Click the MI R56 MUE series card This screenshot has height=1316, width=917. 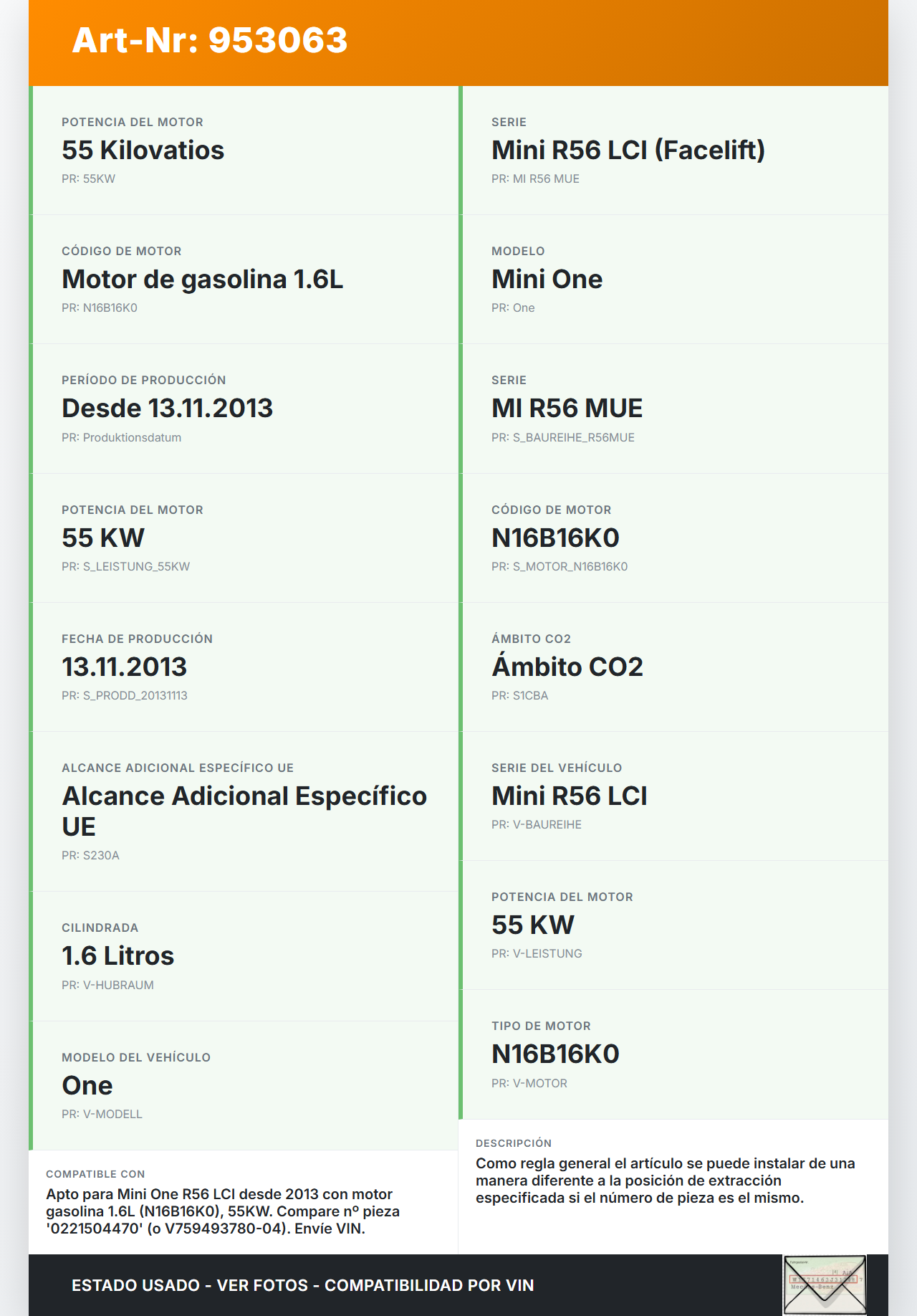673,409
